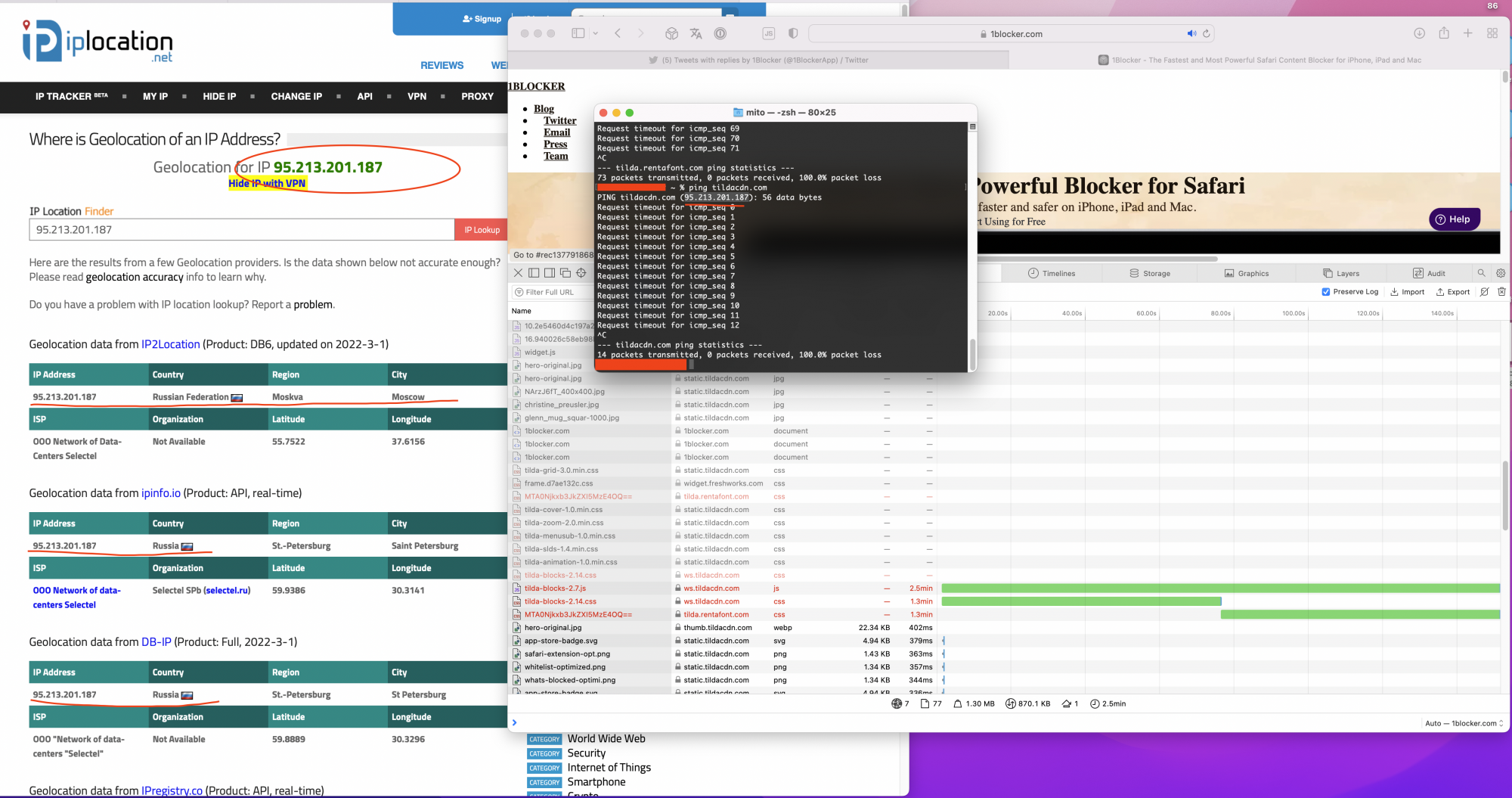
Task: Click the Help button on the 1Blocker page
Action: click(1454, 219)
